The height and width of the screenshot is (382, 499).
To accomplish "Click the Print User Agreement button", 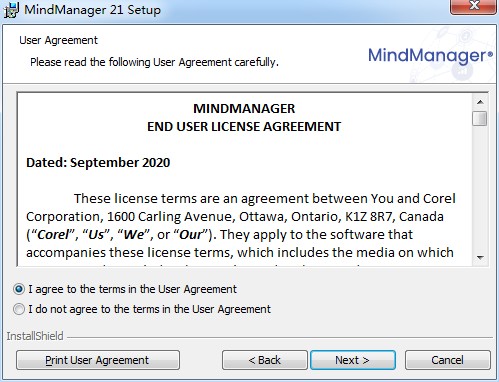I will click(98, 360).
